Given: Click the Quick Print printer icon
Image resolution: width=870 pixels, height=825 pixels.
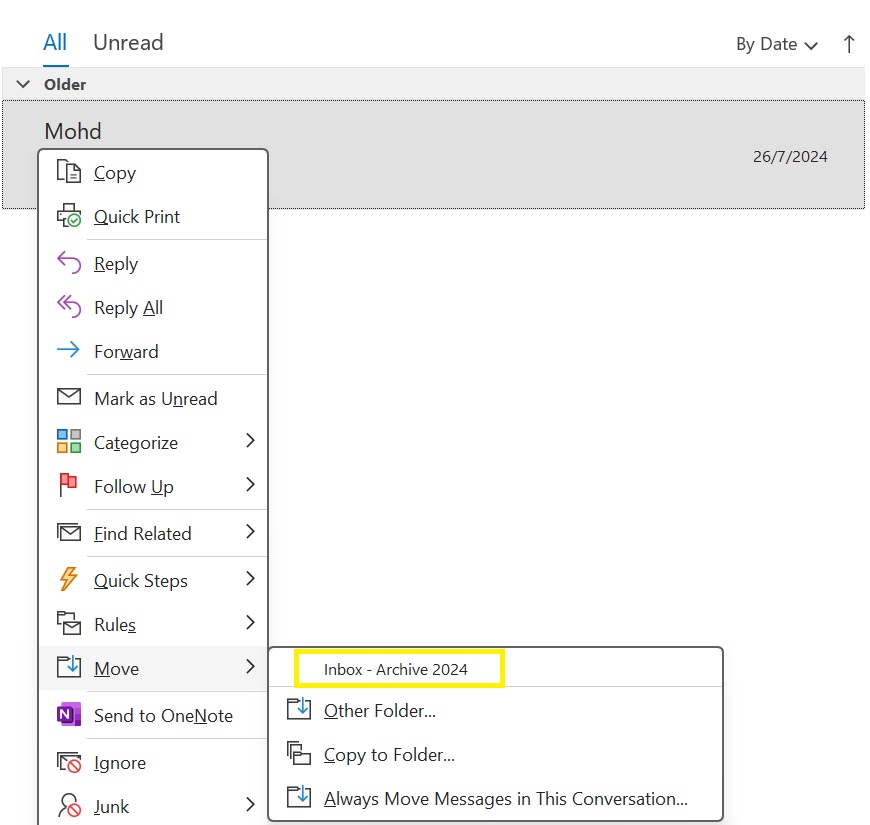Looking at the screenshot, I should click(69, 215).
